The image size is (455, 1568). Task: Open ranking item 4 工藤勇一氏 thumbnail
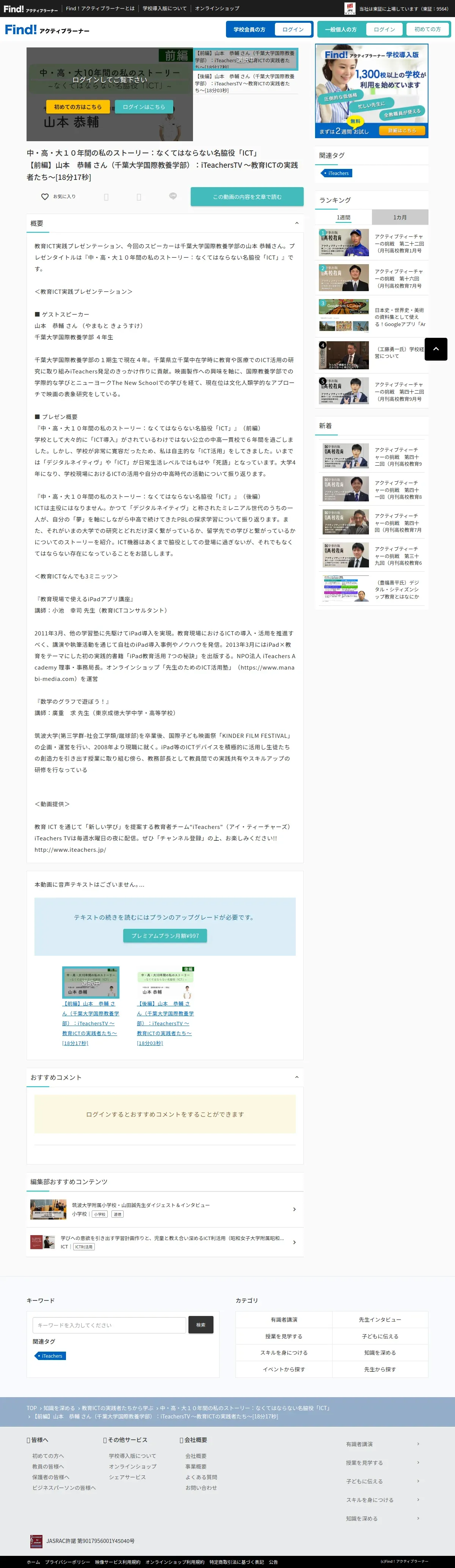[344, 356]
